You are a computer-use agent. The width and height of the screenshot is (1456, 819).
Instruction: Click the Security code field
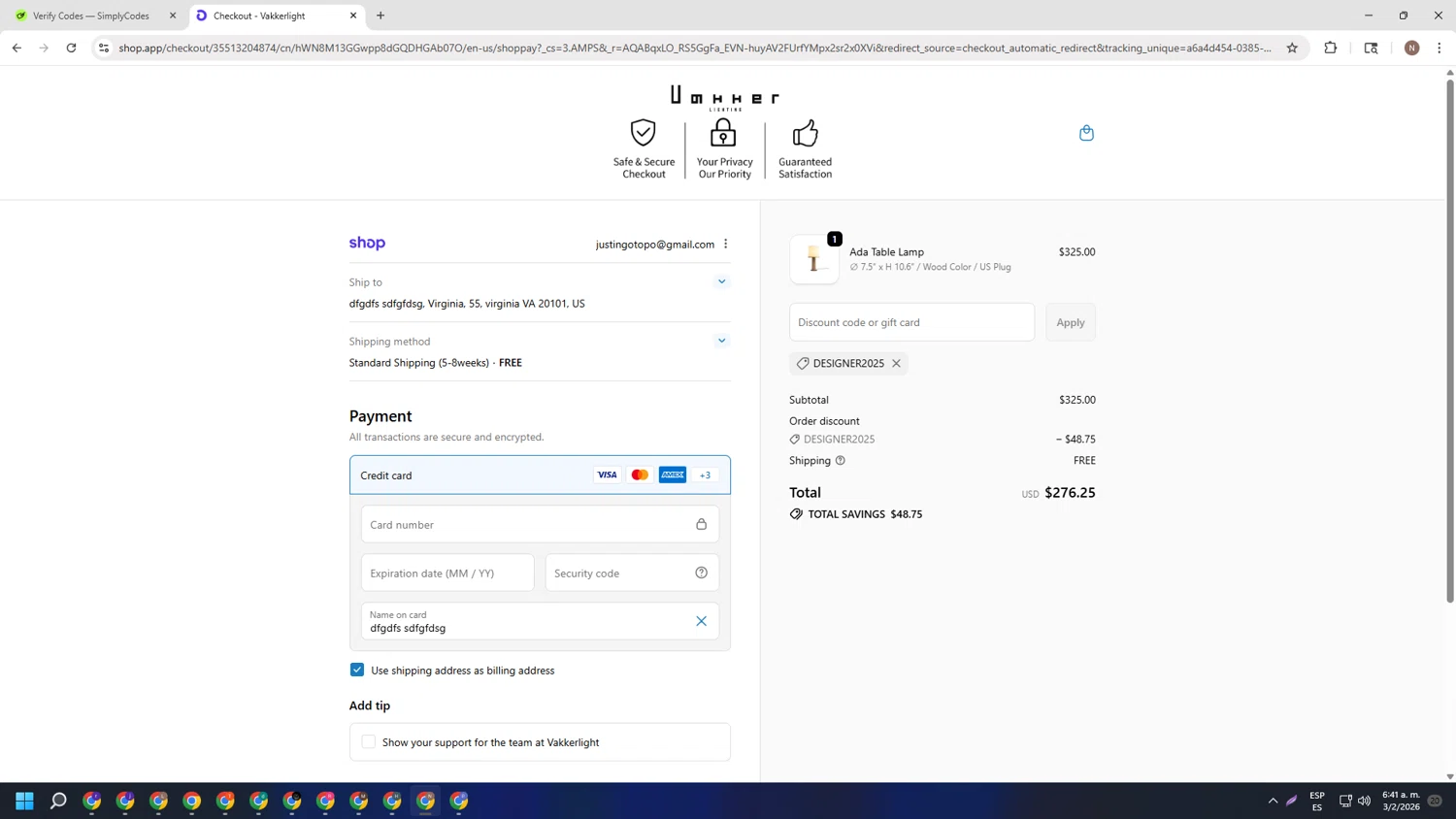tap(632, 573)
